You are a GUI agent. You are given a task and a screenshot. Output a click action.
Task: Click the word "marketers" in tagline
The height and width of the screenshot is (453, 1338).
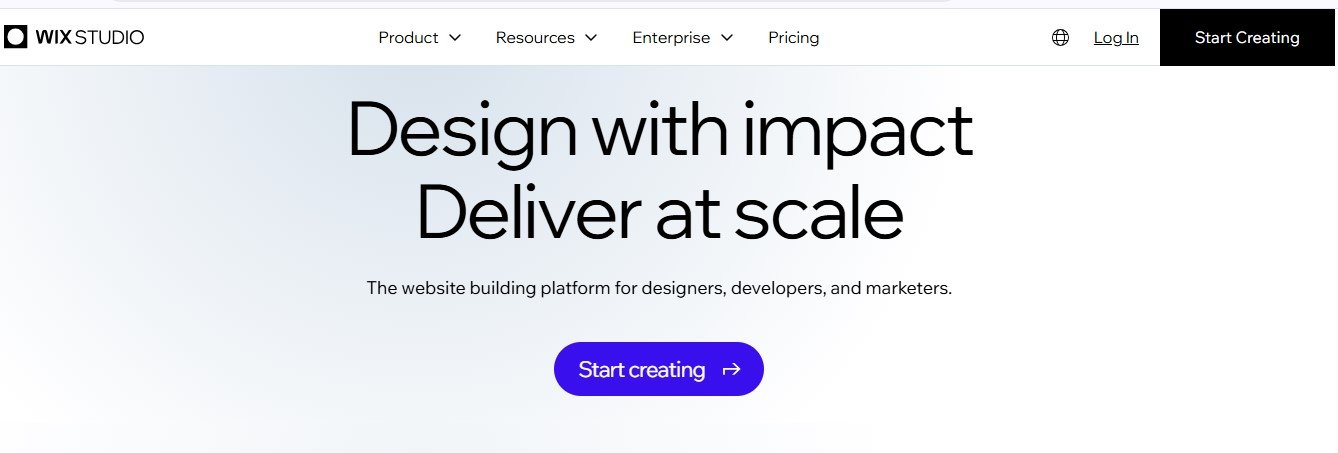pos(909,288)
